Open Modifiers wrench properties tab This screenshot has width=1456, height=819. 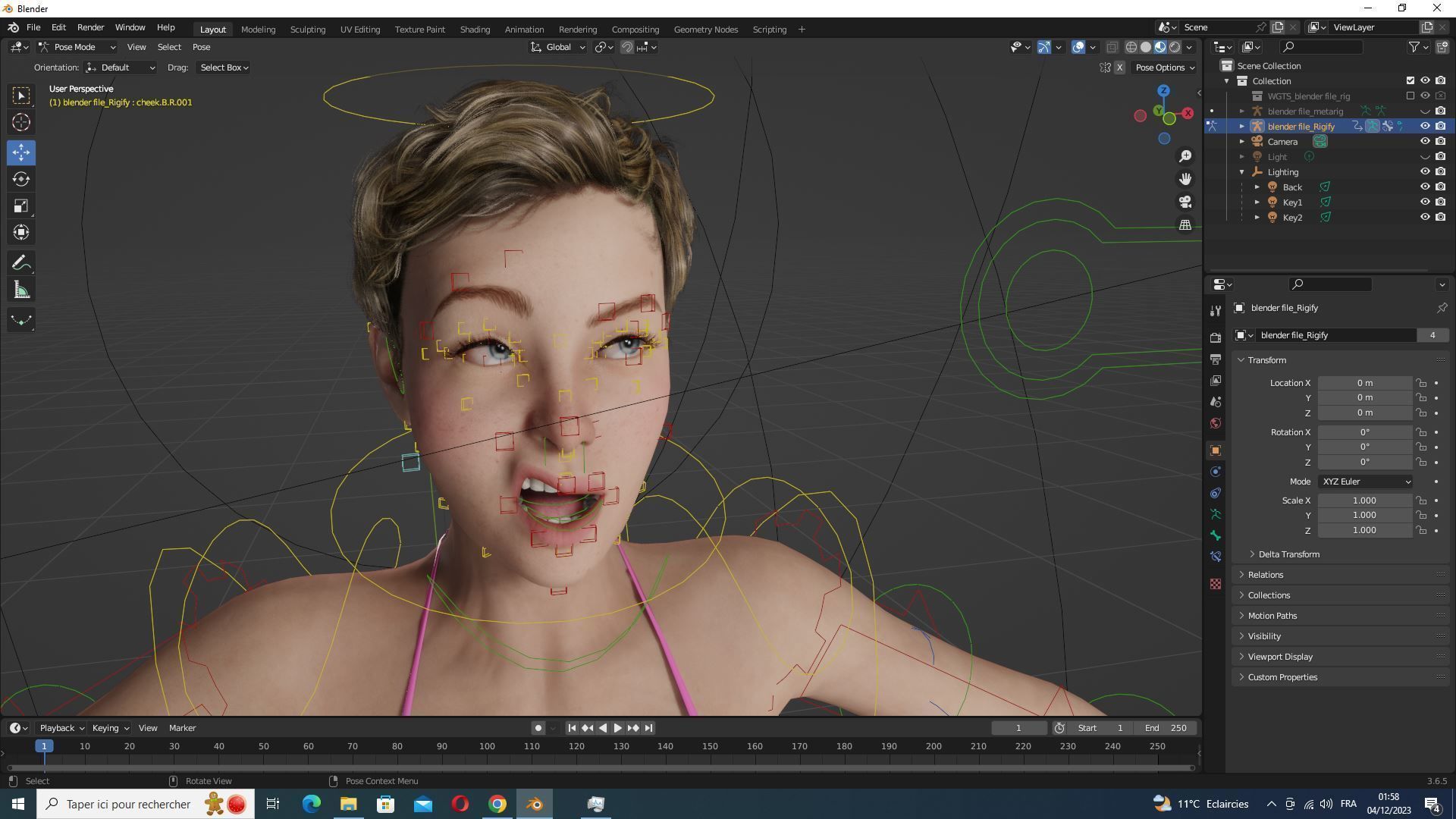click(1216, 311)
